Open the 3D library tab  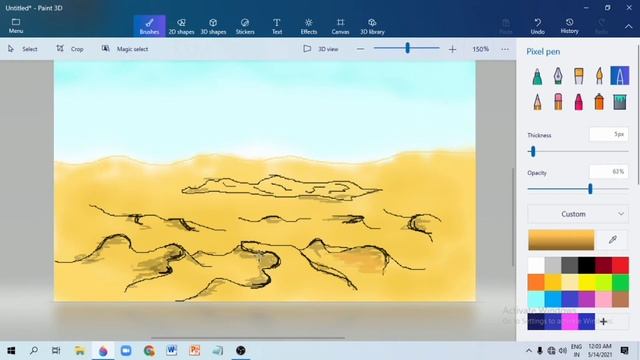pos(372,26)
